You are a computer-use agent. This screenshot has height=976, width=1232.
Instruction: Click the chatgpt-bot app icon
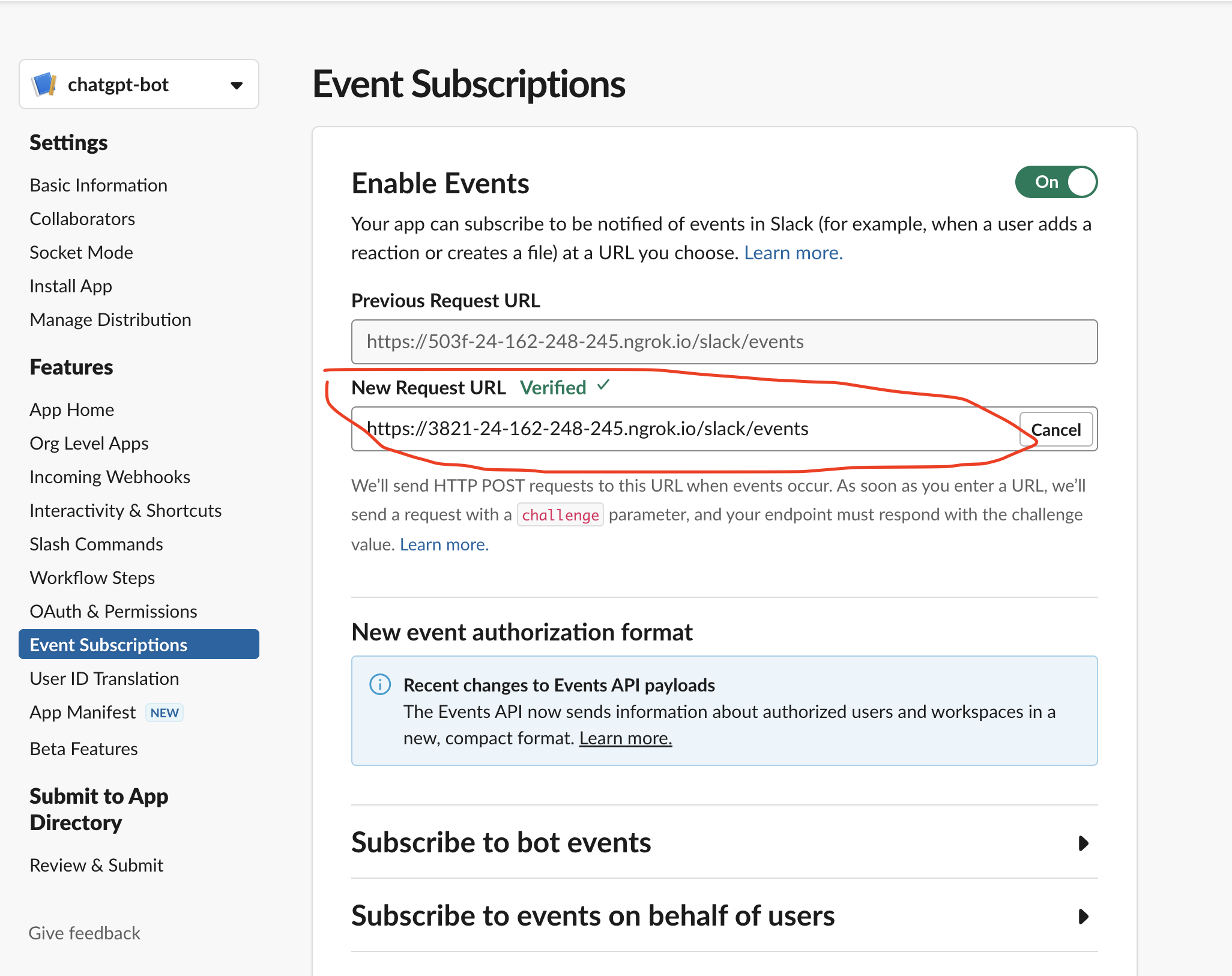44,85
